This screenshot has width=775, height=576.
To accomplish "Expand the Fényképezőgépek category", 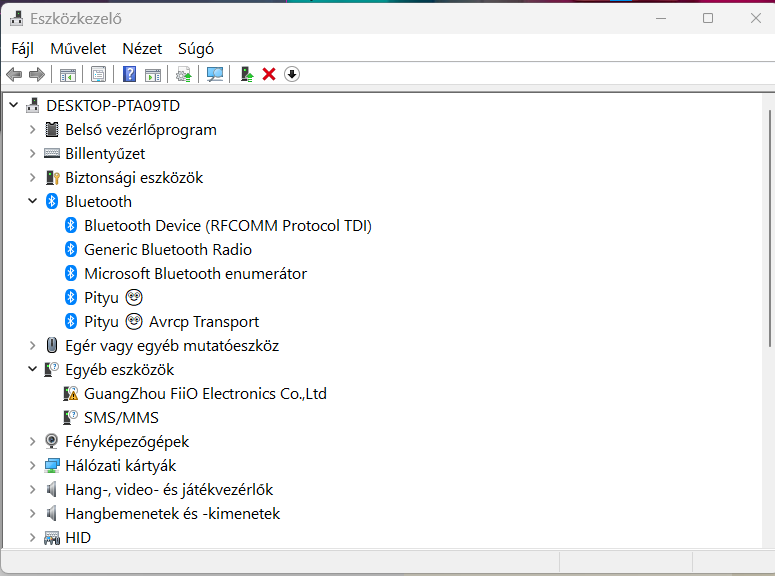I will (x=33, y=441).
